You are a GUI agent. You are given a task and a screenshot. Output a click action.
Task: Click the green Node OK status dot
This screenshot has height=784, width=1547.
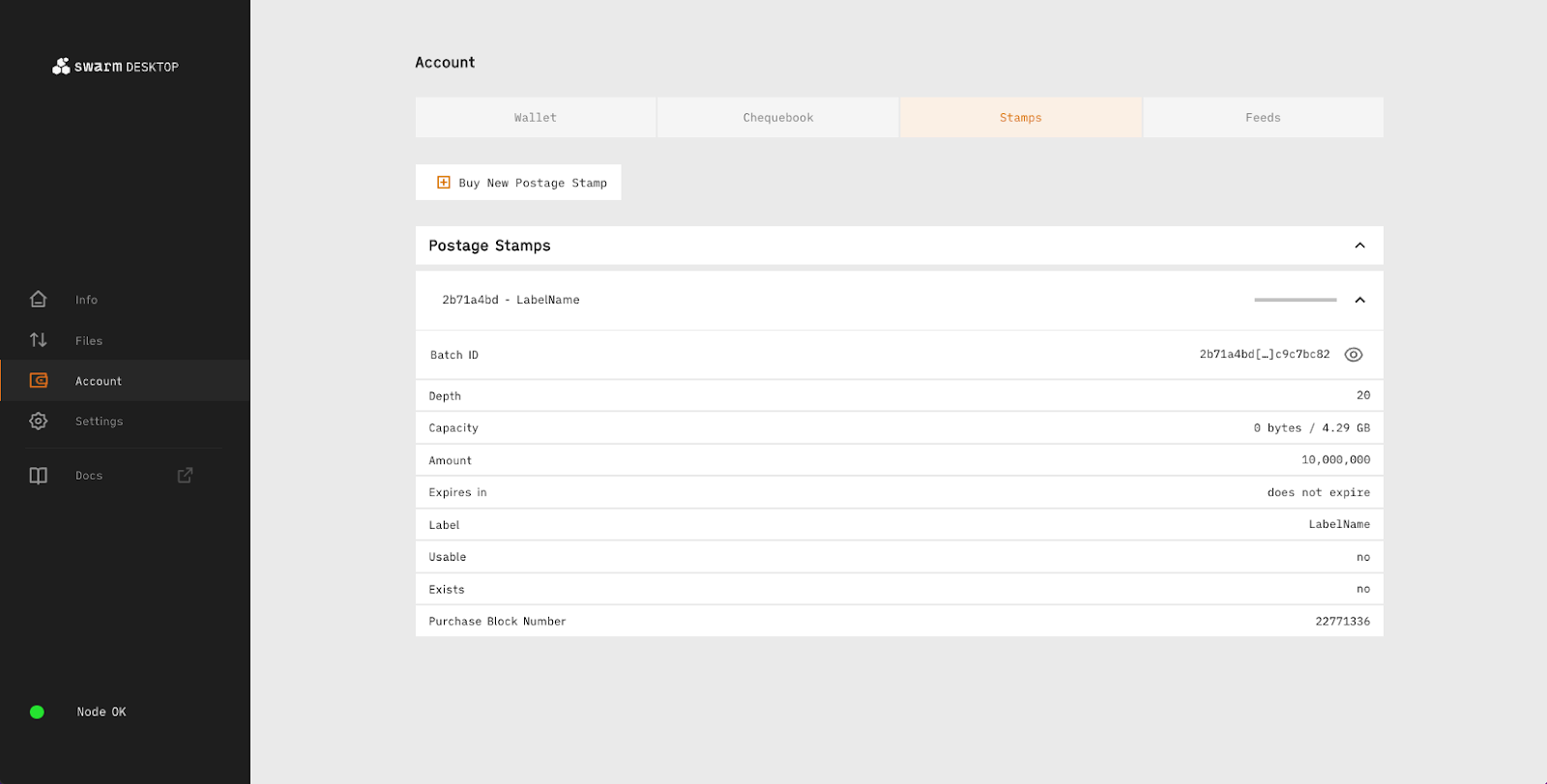tap(37, 712)
